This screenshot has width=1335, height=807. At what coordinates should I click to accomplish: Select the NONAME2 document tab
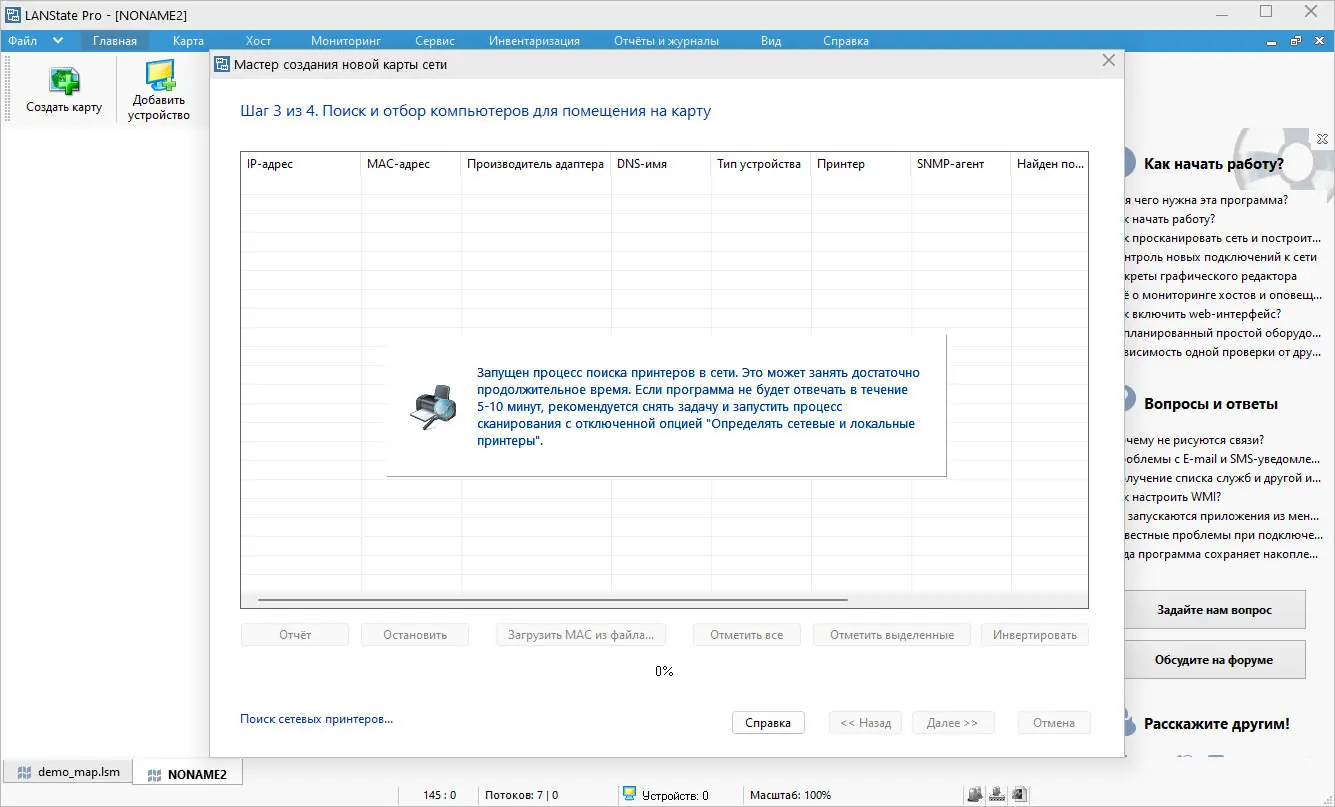tap(188, 774)
